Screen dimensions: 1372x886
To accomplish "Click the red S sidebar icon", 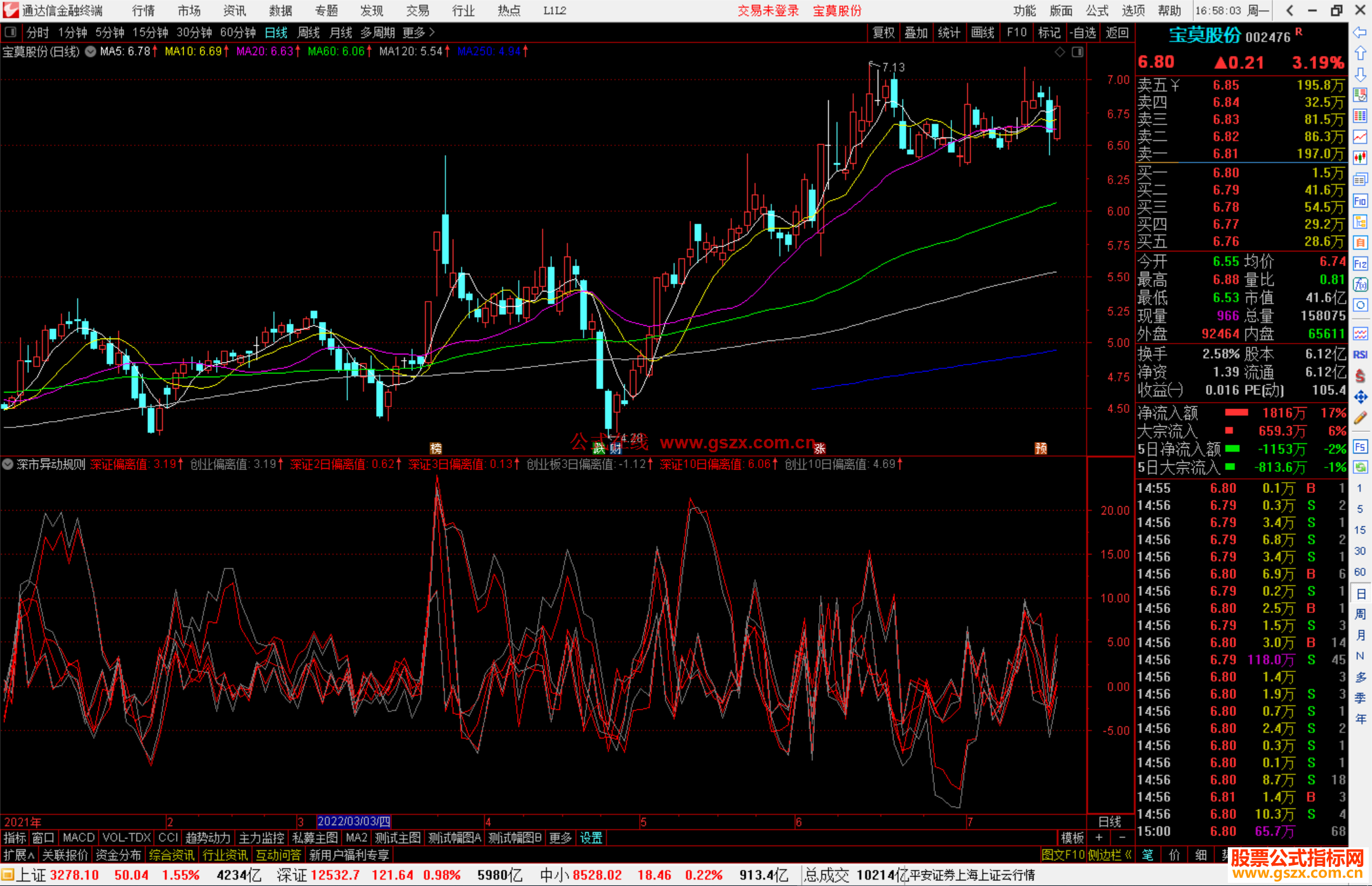I will (x=1360, y=376).
